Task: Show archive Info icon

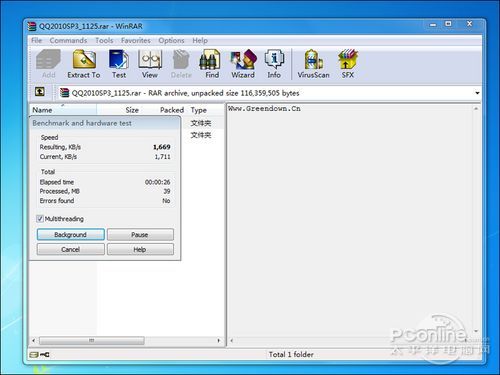Action: (x=274, y=64)
